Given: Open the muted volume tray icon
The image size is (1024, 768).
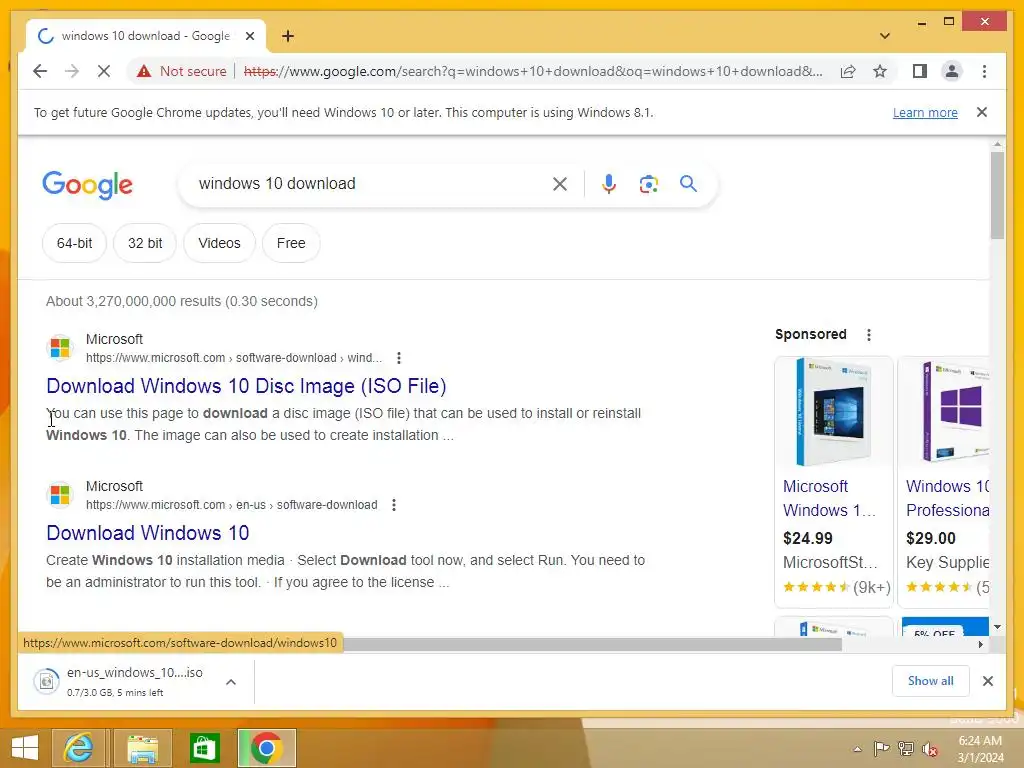Looking at the screenshot, I should 930,749.
